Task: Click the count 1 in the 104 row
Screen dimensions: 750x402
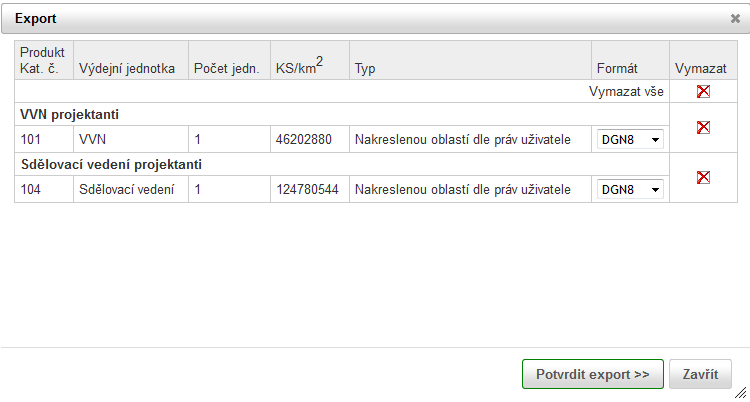Action: coord(198,190)
